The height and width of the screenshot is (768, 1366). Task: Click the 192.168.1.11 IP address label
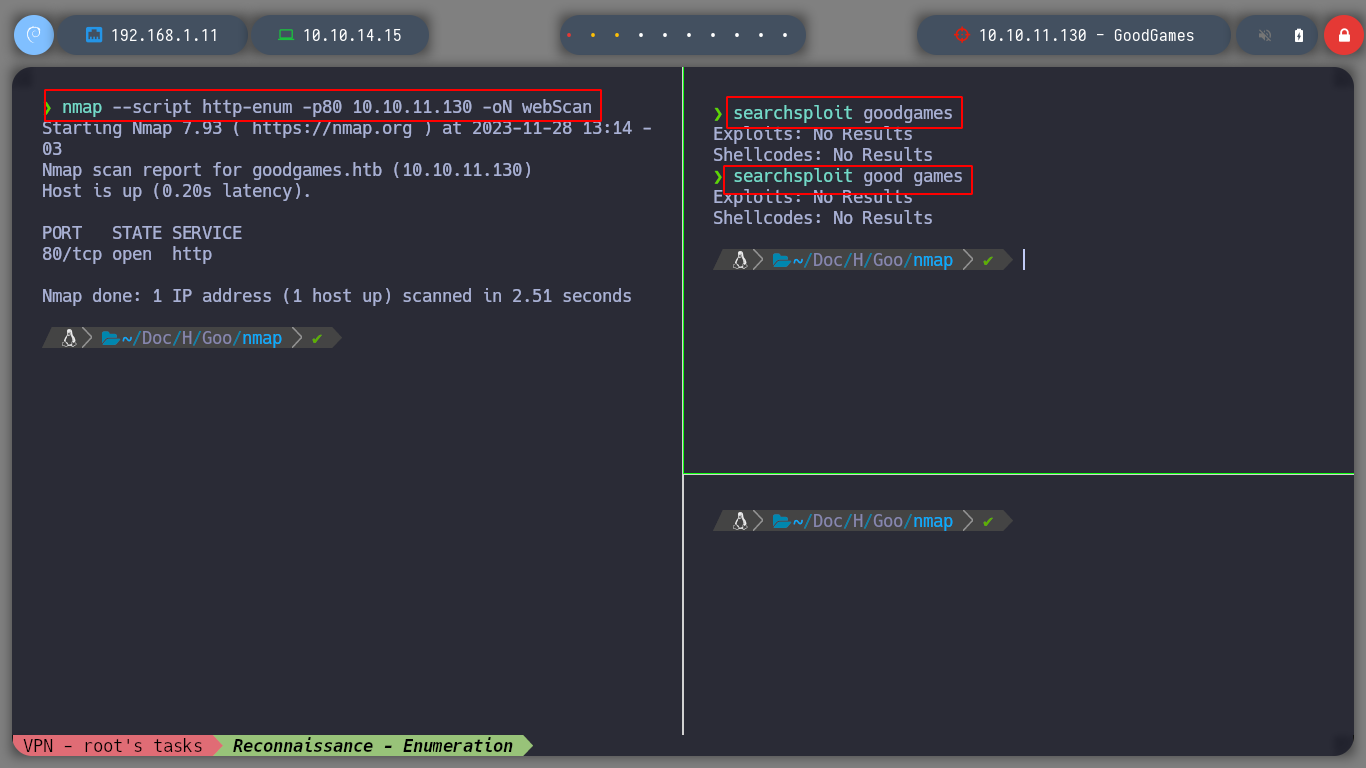[164, 35]
